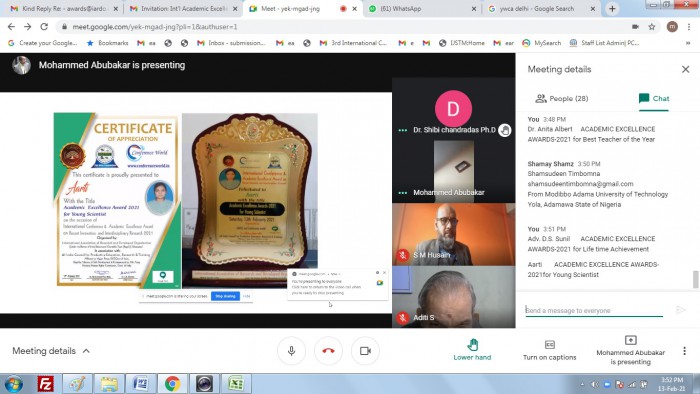Switch to the People (28) tab
Viewport: 700px width, 394px height.
pos(562,99)
